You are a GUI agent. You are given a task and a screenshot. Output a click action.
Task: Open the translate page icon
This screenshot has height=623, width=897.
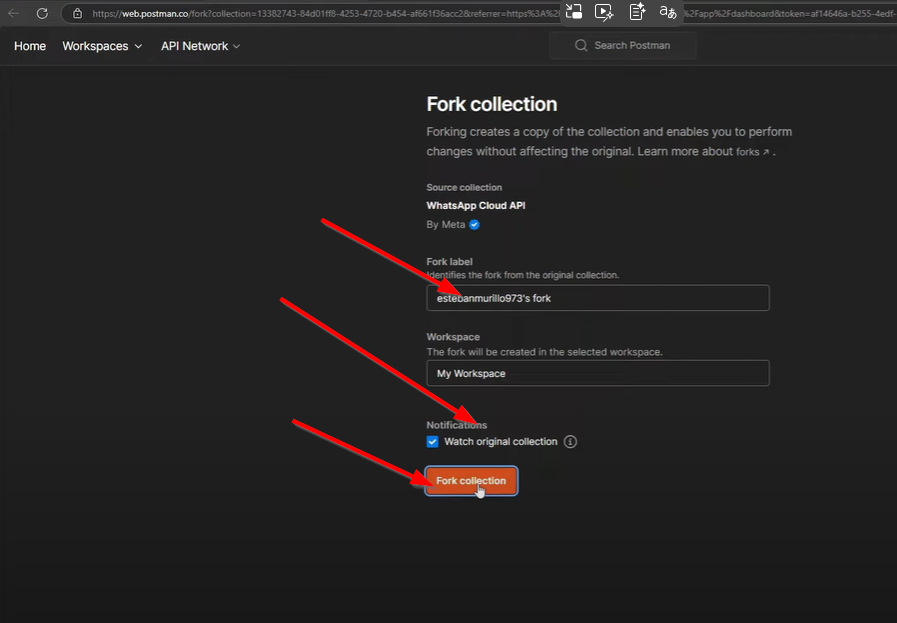coord(668,11)
